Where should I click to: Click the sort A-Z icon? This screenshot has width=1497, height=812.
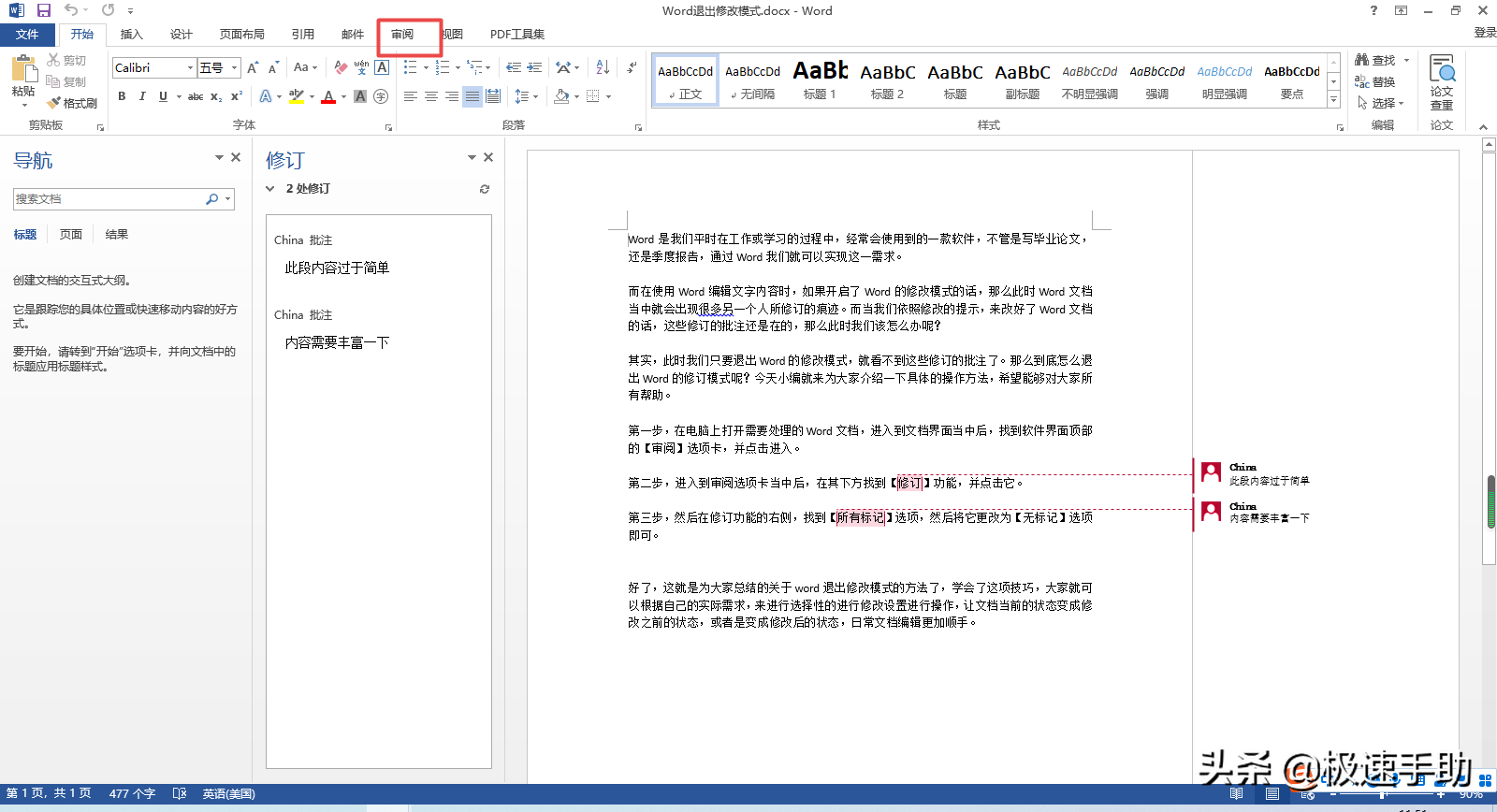click(x=603, y=67)
